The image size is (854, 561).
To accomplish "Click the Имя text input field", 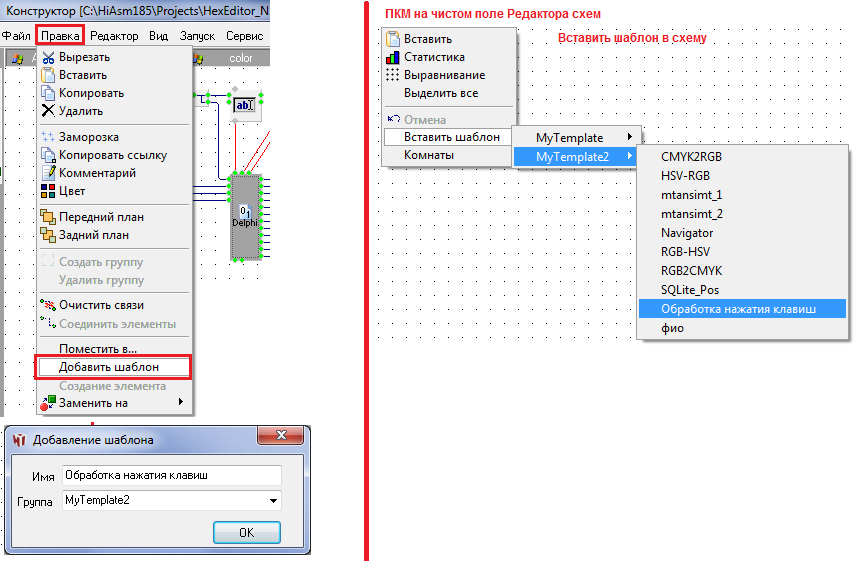I will pos(171,475).
